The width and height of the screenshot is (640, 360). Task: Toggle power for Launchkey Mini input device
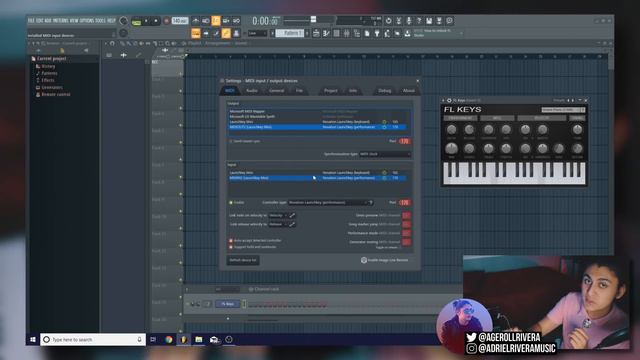pos(384,173)
